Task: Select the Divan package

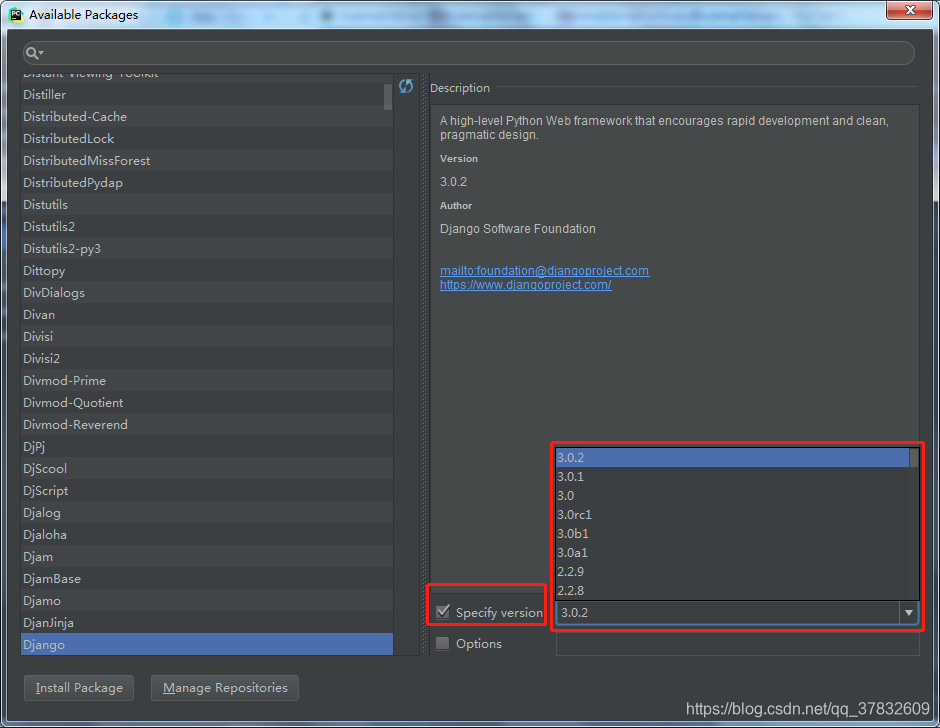Action: 207,314
